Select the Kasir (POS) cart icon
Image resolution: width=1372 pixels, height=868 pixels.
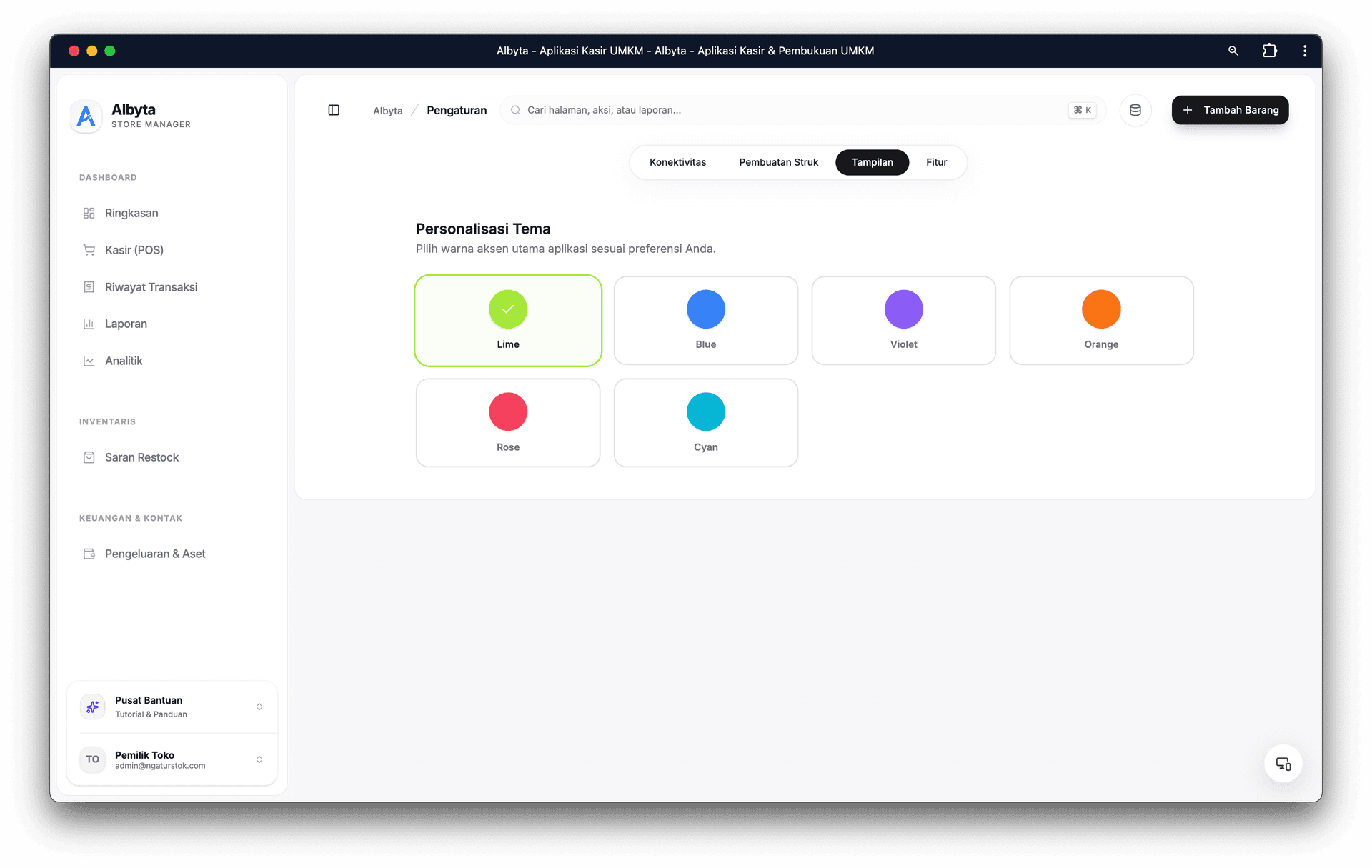pyautogui.click(x=89, y=250)
